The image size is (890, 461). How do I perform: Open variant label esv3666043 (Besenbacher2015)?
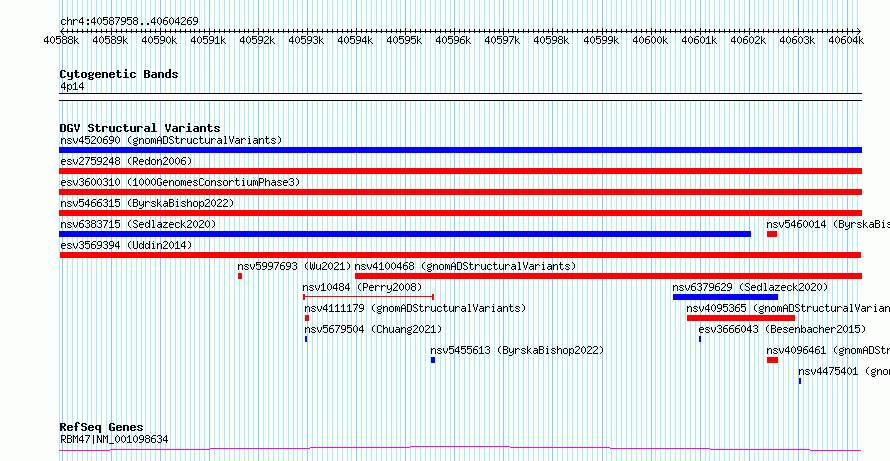[782, 329]
